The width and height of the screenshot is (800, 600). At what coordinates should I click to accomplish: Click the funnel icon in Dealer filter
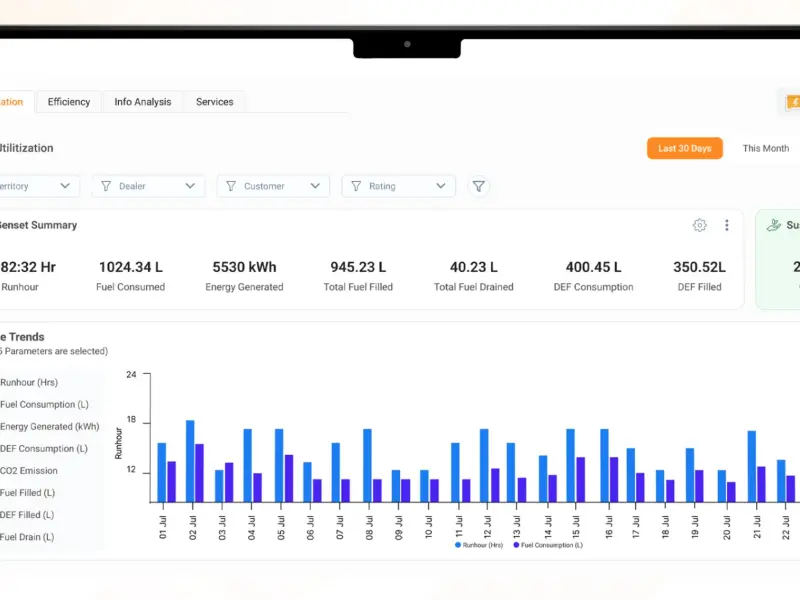[x=106, y=186]
